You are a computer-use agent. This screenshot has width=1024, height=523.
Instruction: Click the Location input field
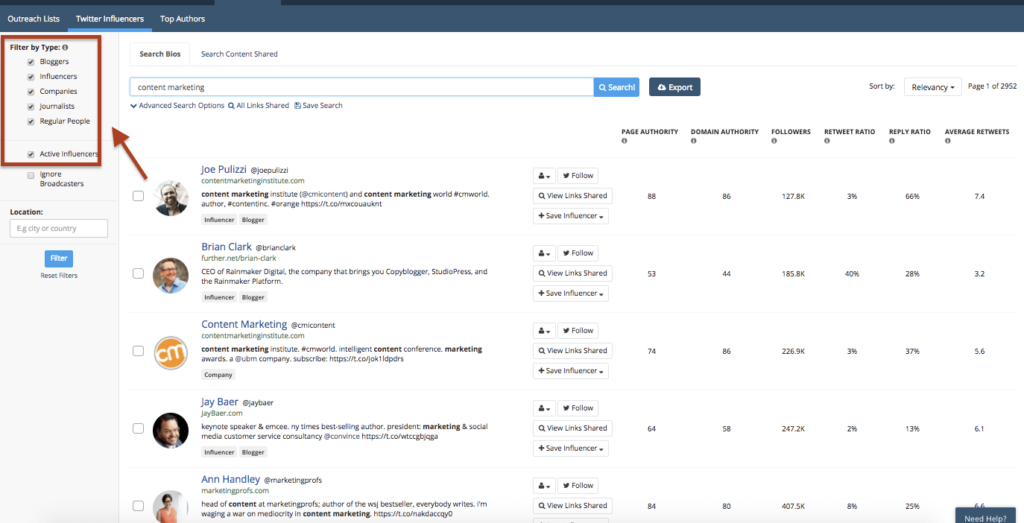[x=59, y=229]
